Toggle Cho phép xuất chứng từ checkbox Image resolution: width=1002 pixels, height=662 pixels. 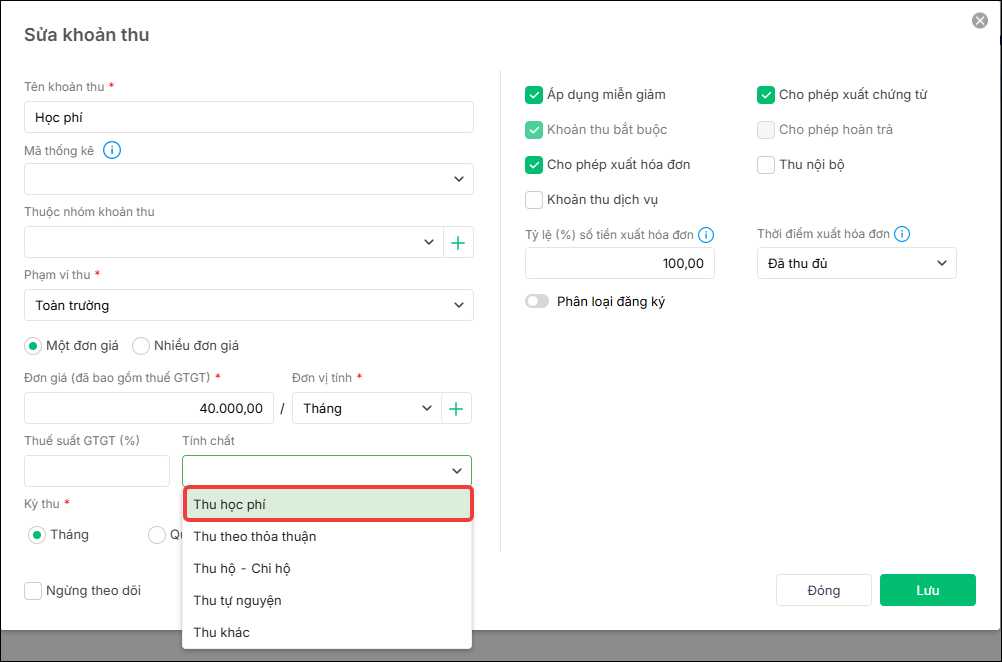point(766,95)
